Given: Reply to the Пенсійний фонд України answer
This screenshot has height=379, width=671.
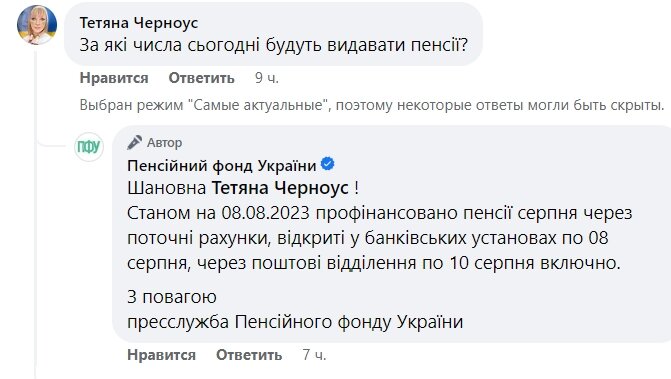Looking at the screenshot, I should pyautogui.click(x=249, y=355).
